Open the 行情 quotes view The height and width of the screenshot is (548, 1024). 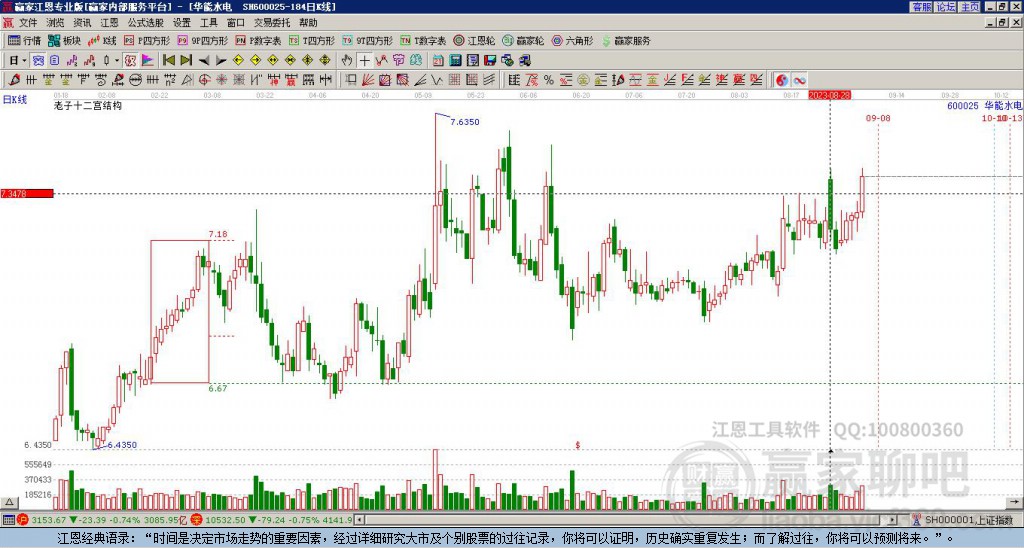pos(24,40)
